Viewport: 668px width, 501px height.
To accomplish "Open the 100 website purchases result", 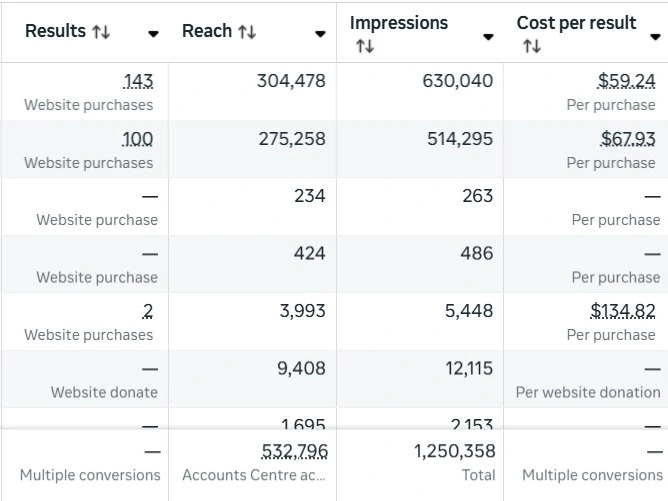I will click(x=138, y=139).
